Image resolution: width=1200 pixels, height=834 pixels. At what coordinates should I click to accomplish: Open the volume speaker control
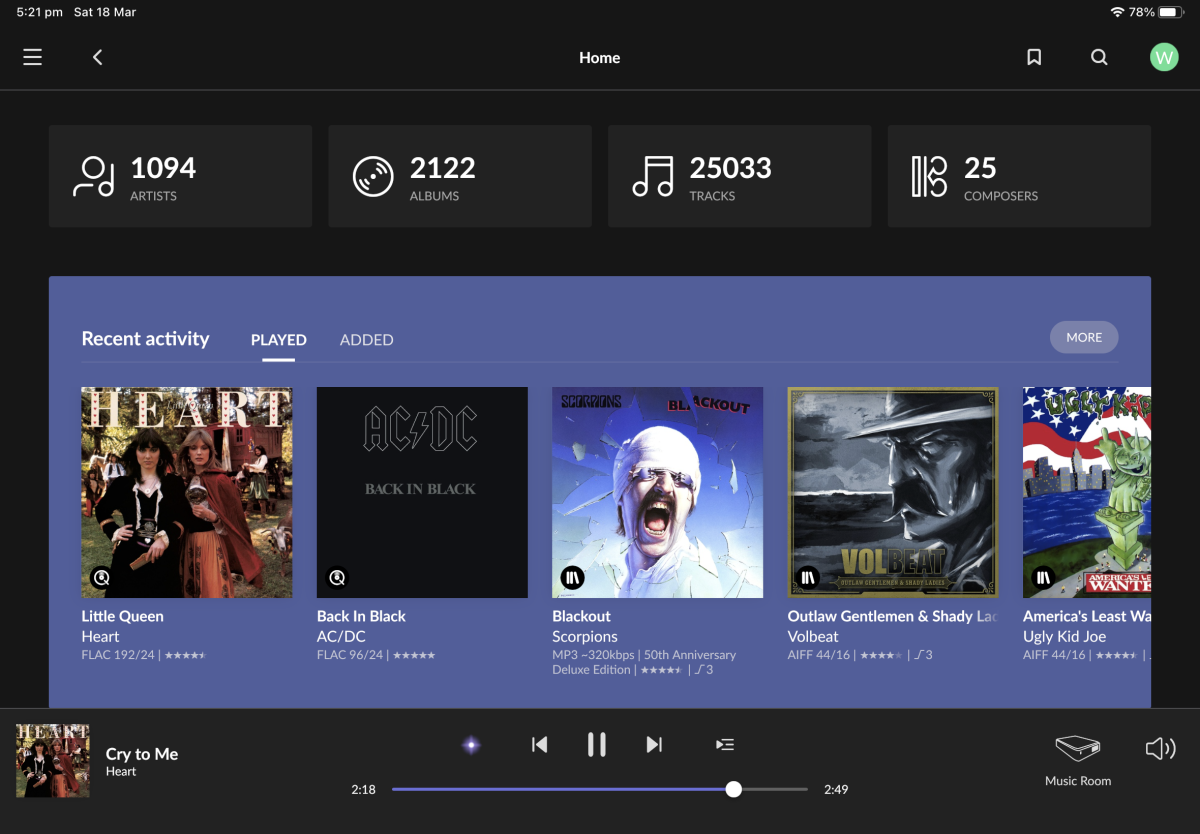point(1160,748)
